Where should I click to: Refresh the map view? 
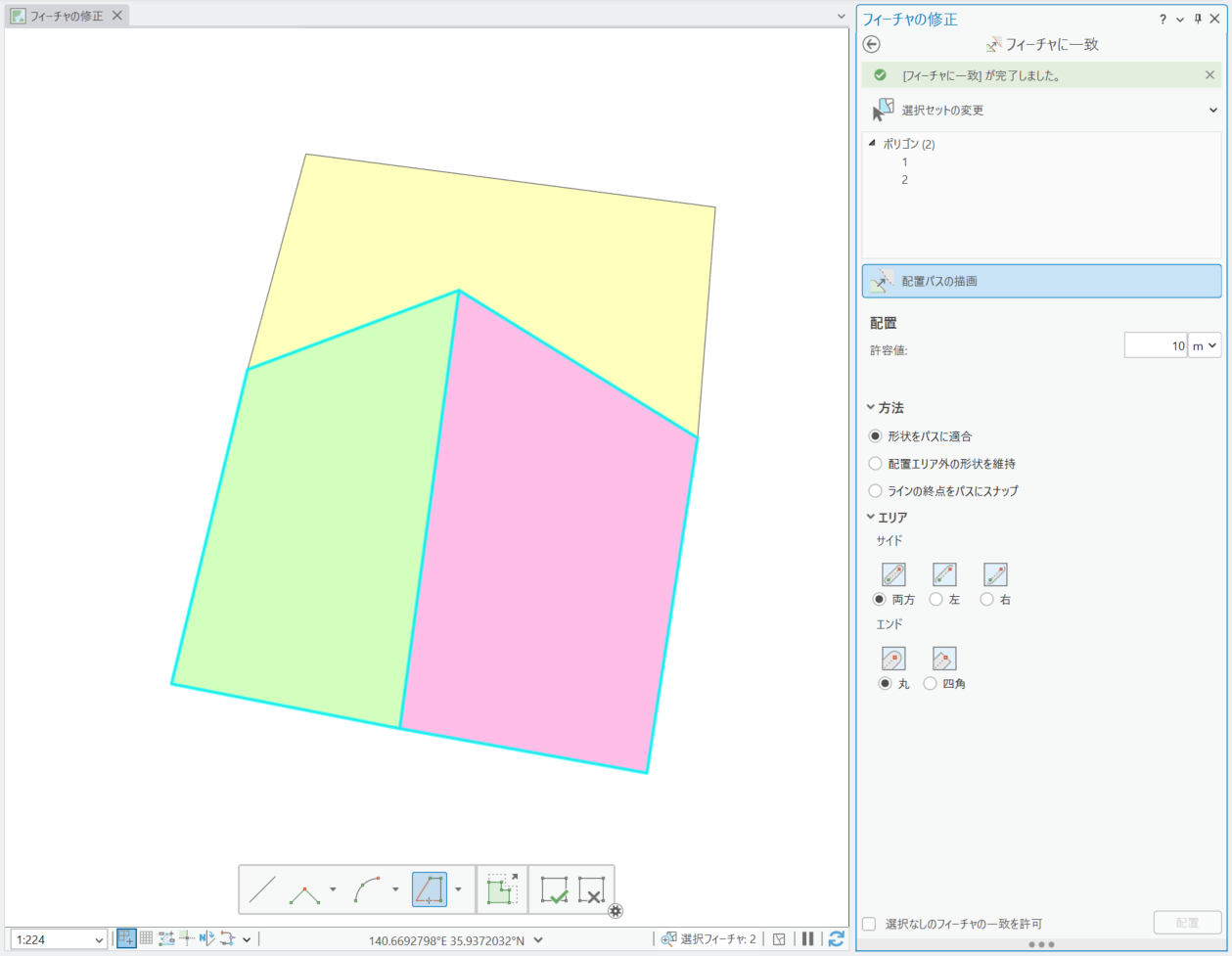tap(836, 939)
